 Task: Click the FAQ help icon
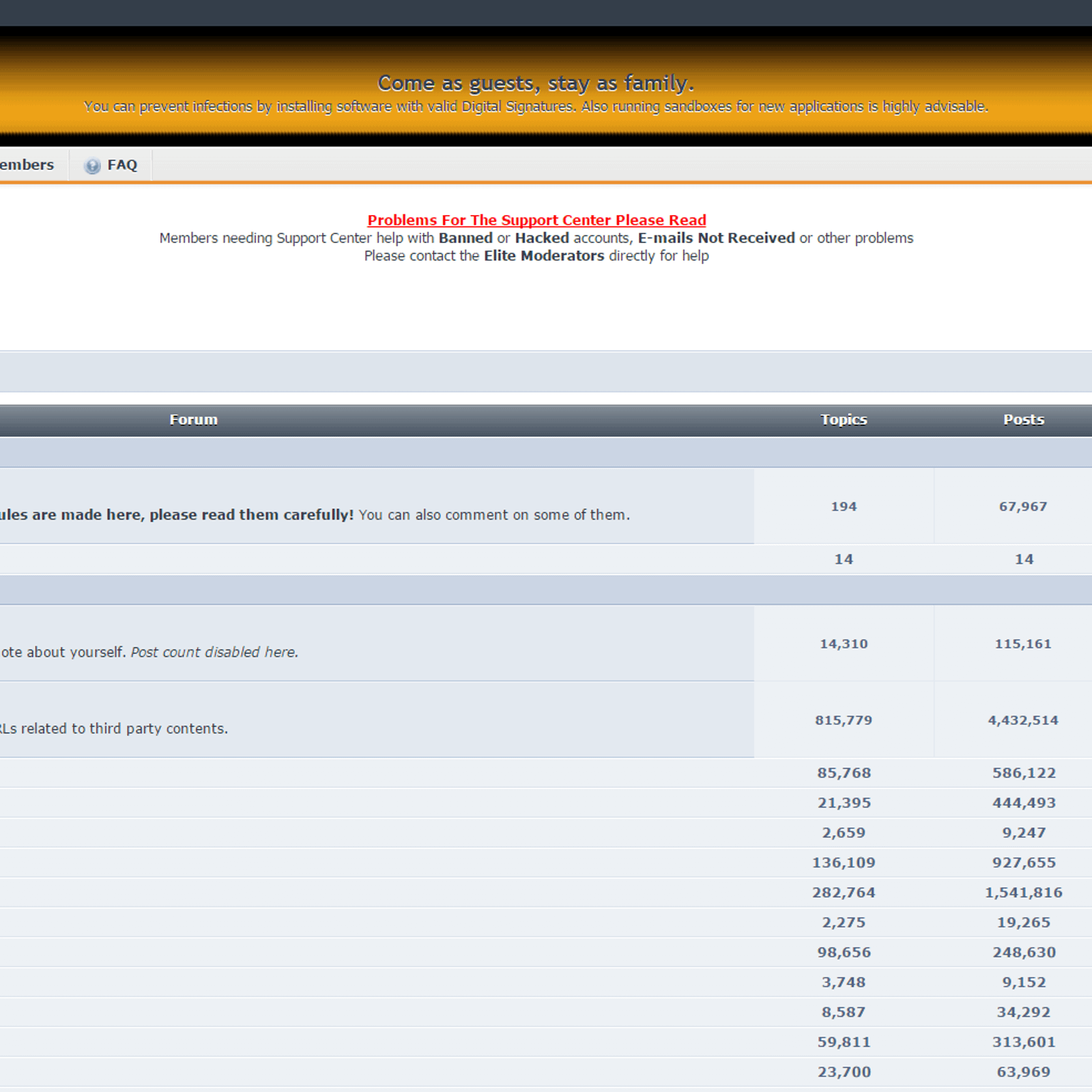pos(92,166)
